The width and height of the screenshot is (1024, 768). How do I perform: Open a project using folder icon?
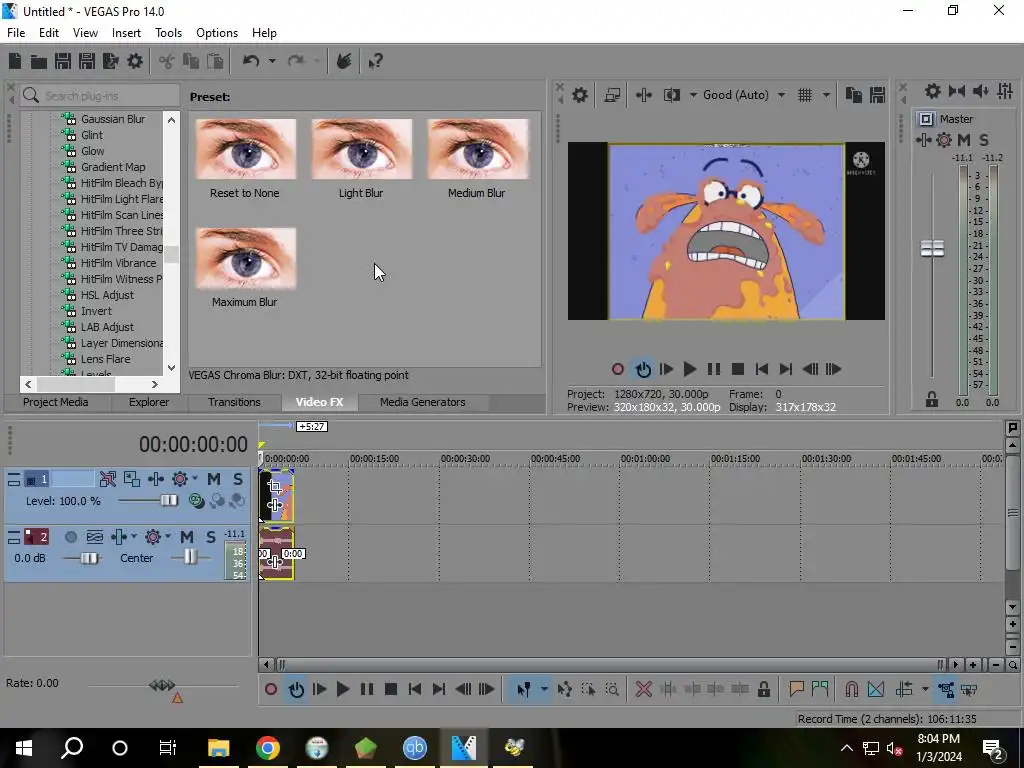click(x=39, y=61)
